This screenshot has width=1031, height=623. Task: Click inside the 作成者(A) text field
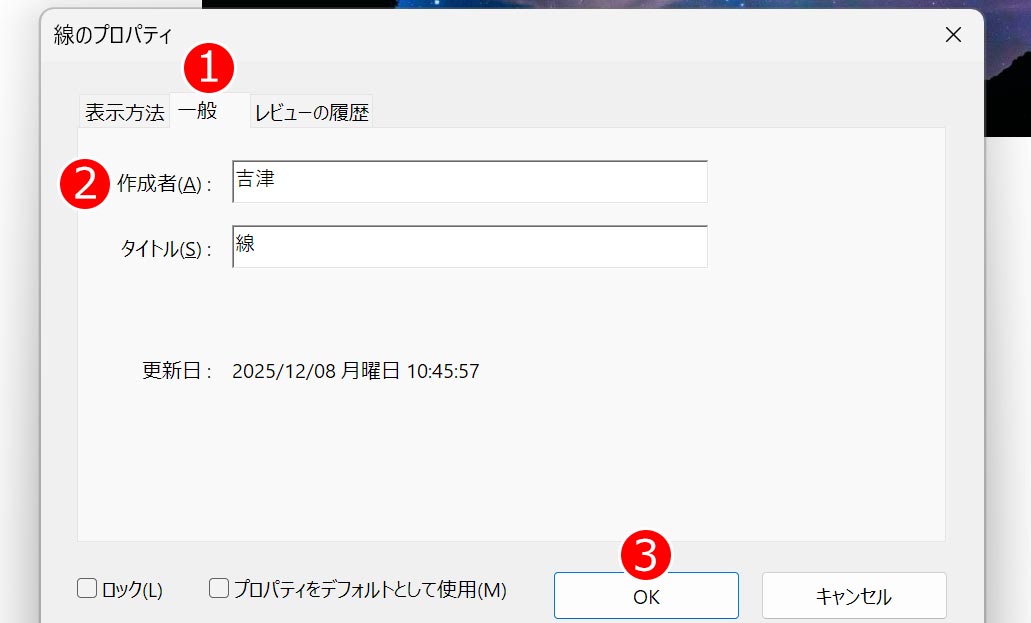(x=468, y=181)
